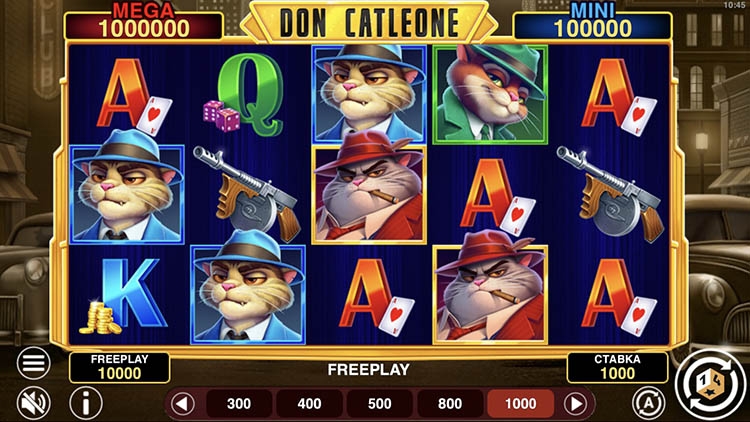Open the hamburger menu
The width and height of the screenshot is (750, 422).
pyautogui.click(x=33, y=363)
